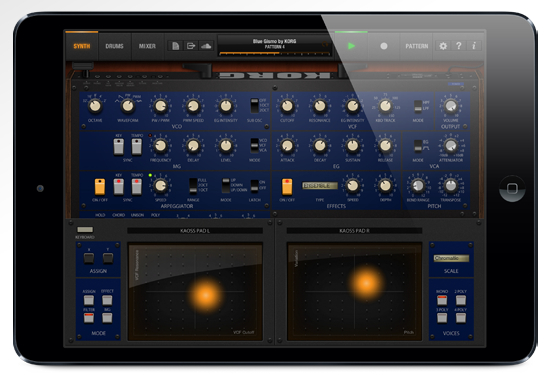Tap the Blue Gismo by KORG song display
Image resolution: width=550 pixels, height=375 pixels.
click(274, 46)
